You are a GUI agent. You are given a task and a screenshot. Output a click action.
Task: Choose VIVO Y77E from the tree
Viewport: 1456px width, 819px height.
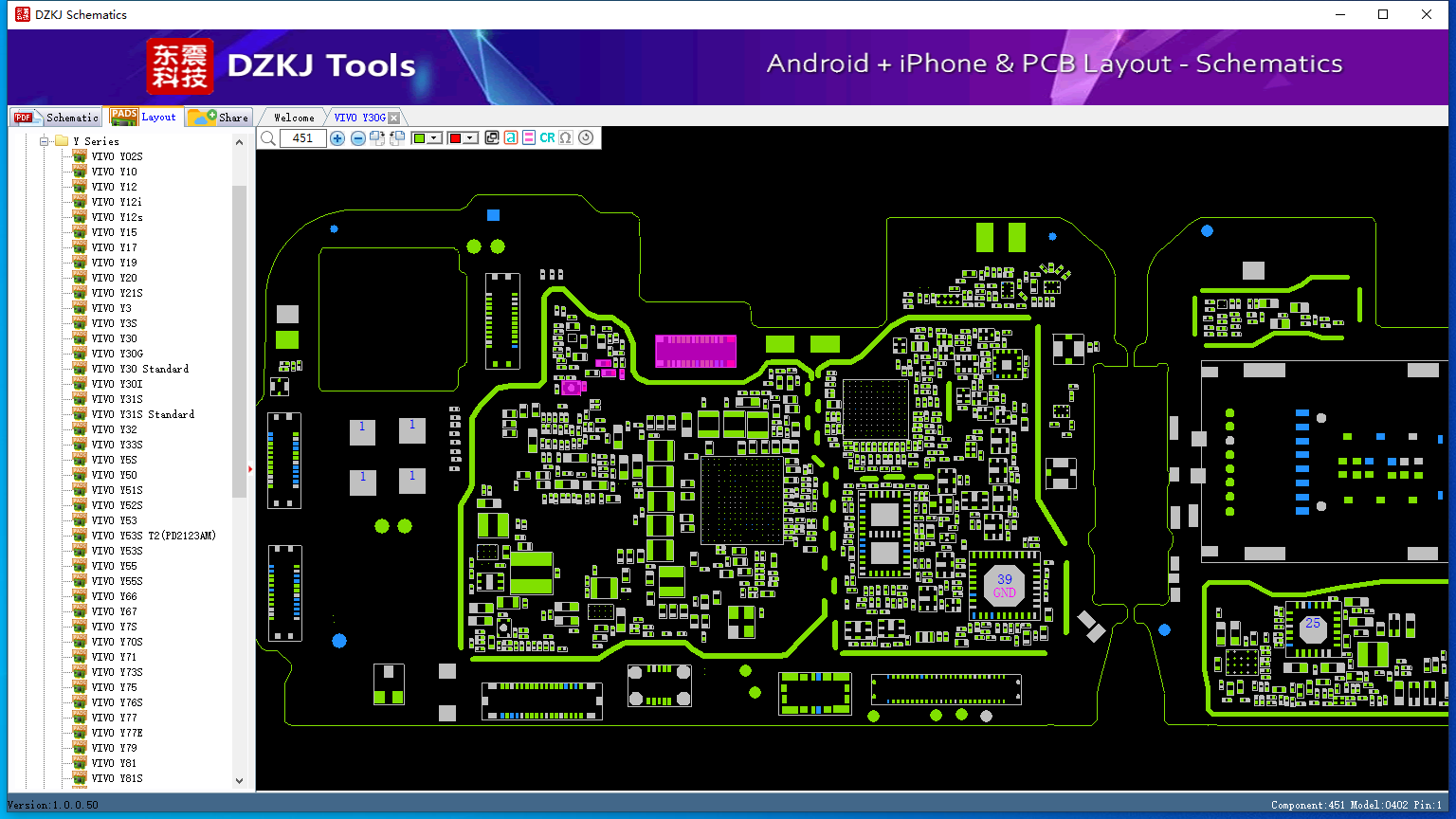coord(117,733)
